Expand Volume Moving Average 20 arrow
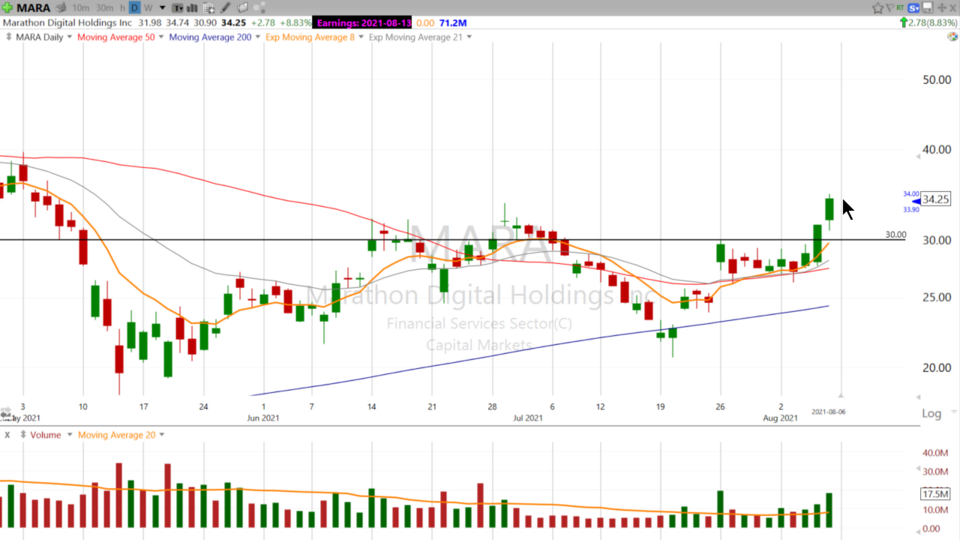The width and height of the screenshot is (960, 540). coord(162,435)
